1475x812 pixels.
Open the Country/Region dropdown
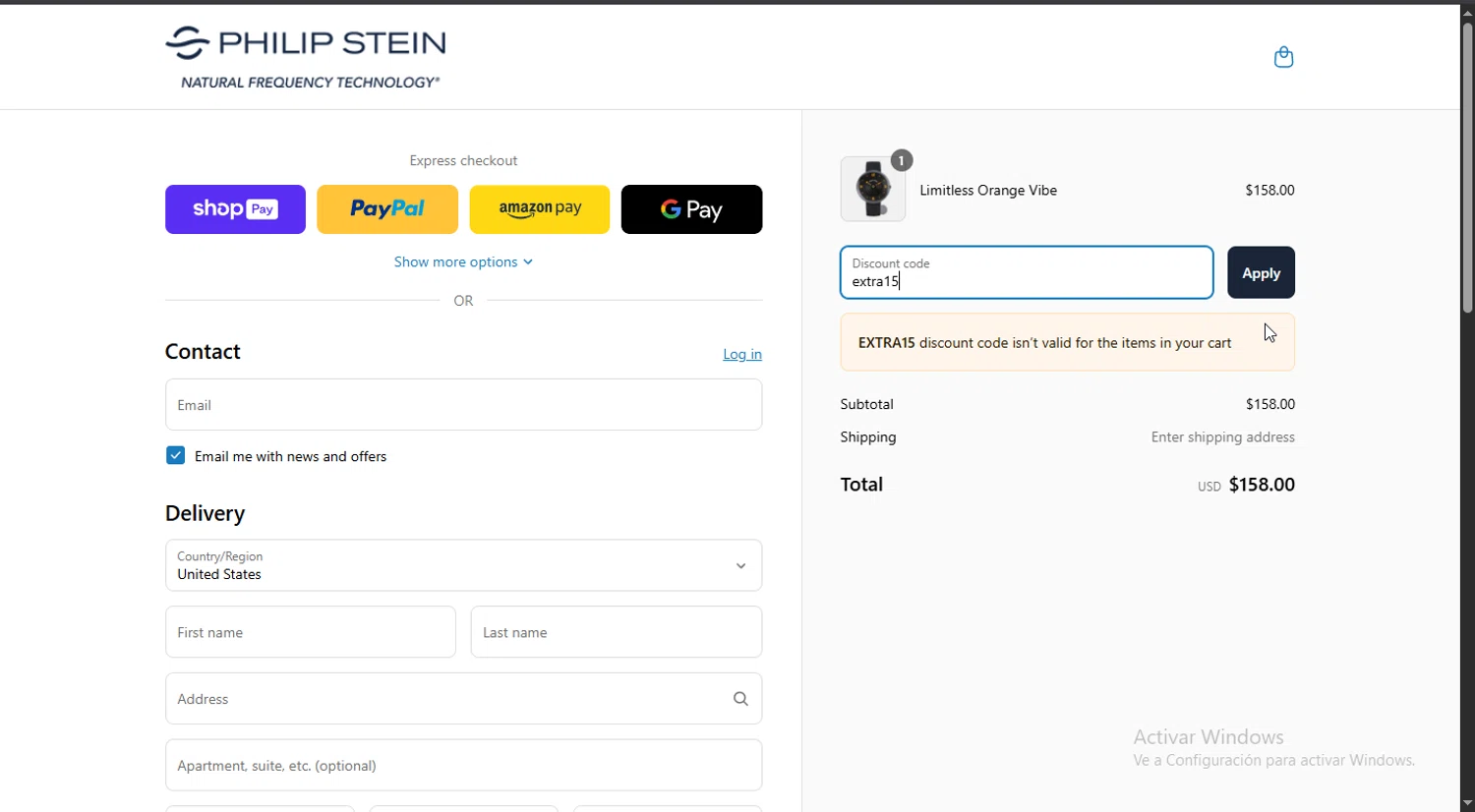click(463, 565)
